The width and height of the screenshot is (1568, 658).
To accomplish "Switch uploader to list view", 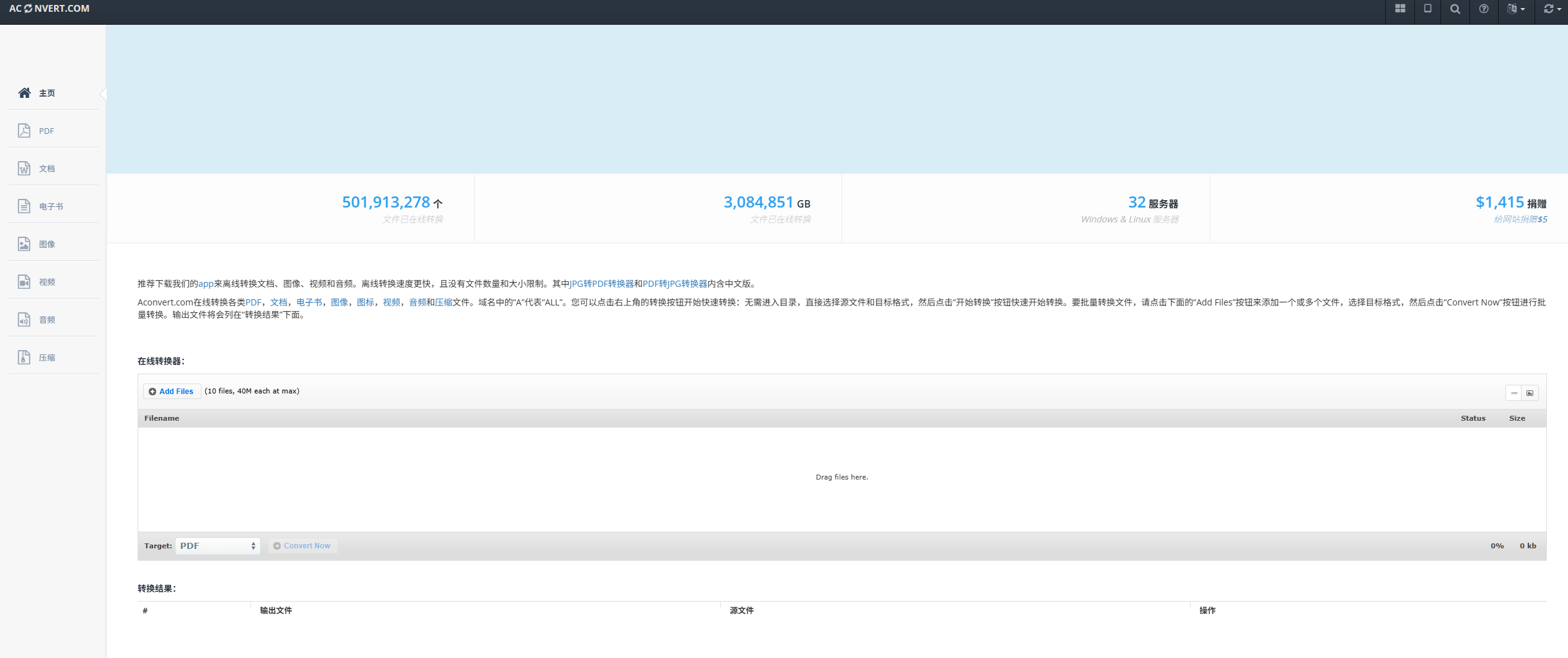I will click(x=1514, y=393).
